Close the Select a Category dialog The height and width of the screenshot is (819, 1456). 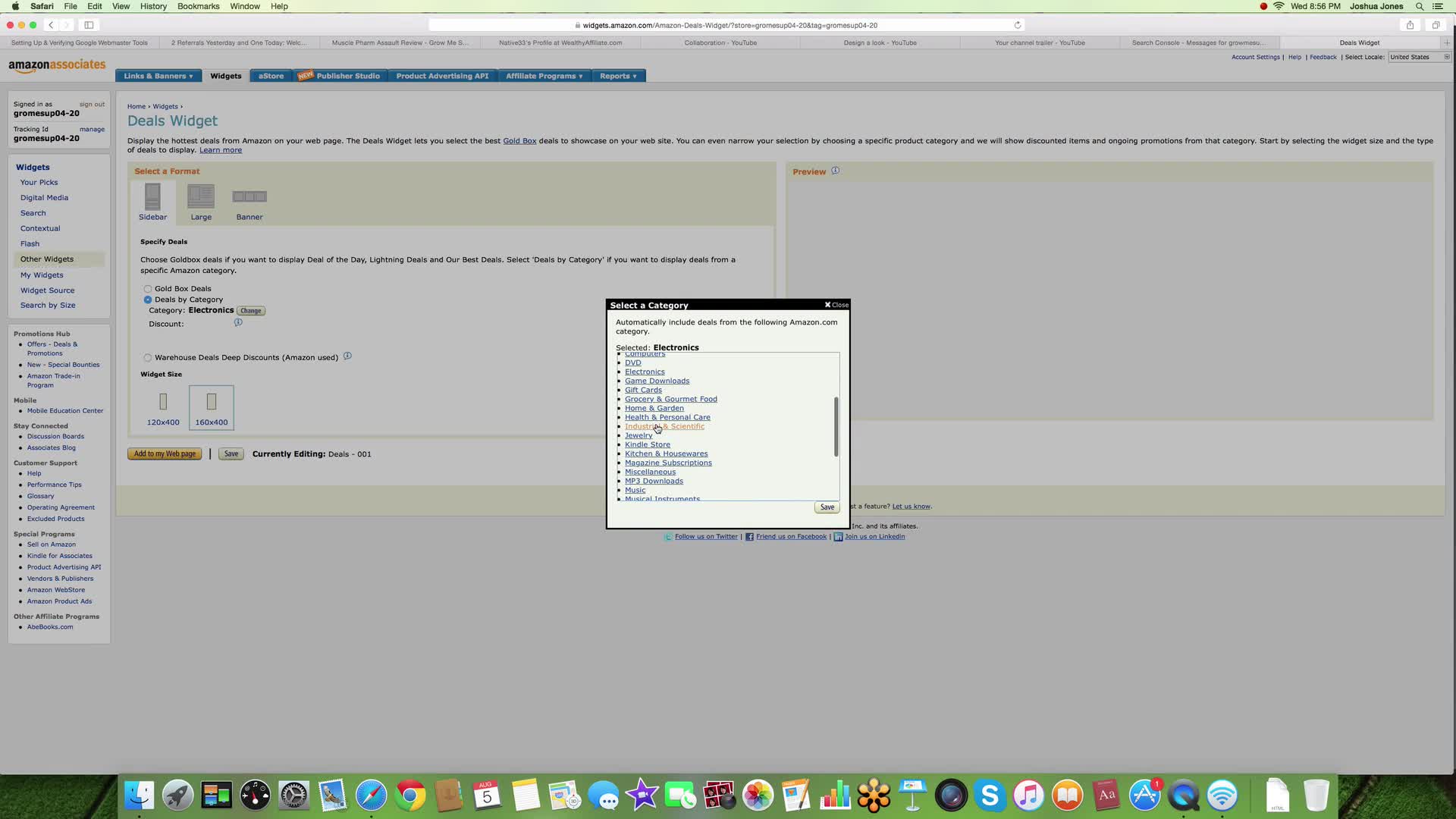[x=836, y=305]
